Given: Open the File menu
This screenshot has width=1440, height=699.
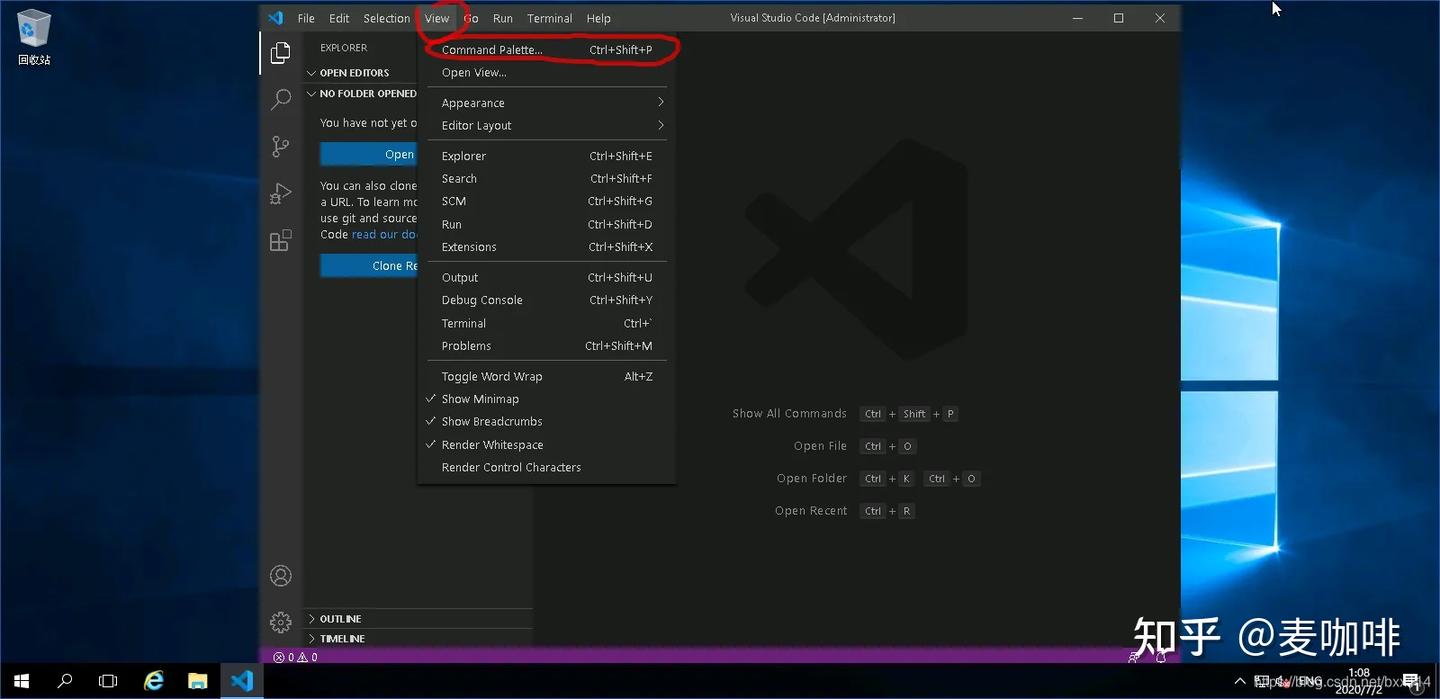Looking at the screenshot, I should tap(306, 18).
